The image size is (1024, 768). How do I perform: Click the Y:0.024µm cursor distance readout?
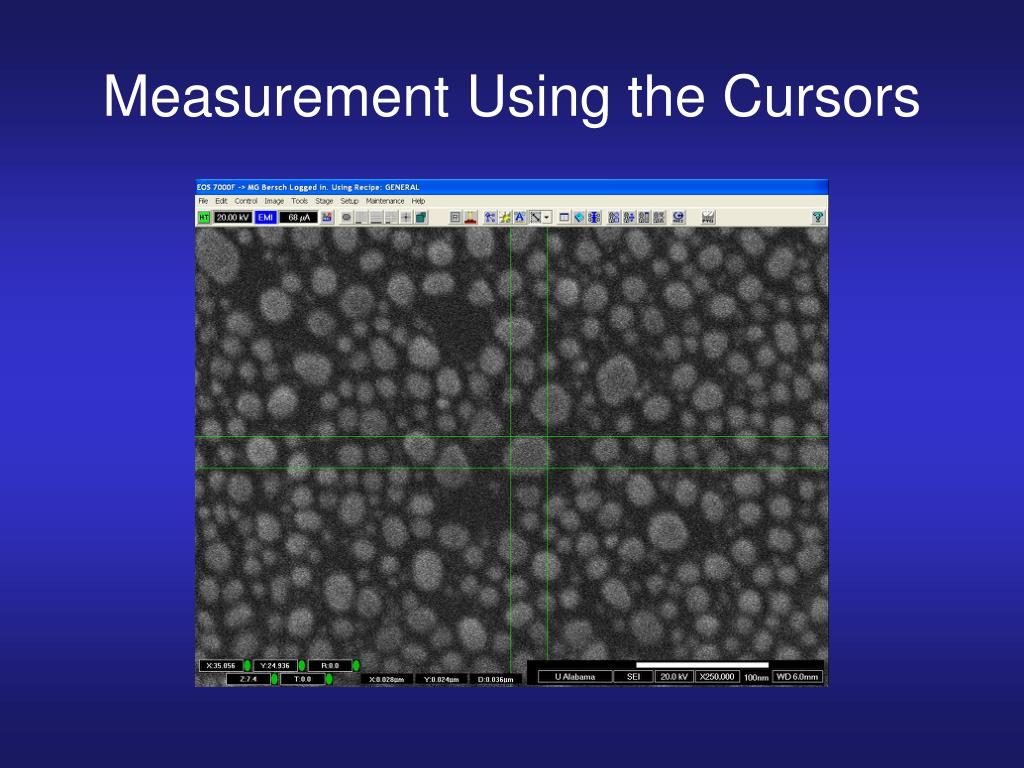click(x=441, y=679)
